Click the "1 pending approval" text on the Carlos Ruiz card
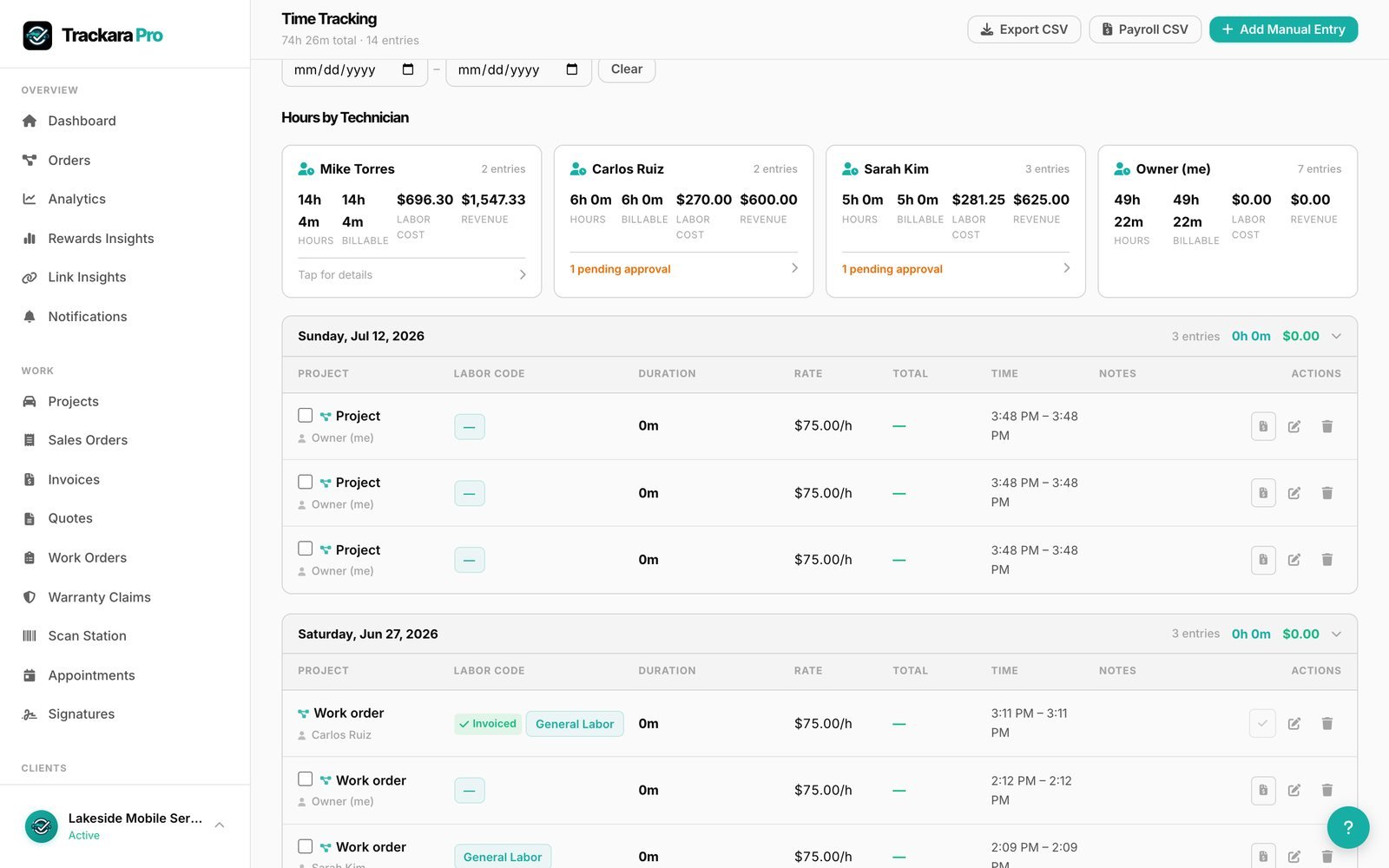 tap(620, 269)
